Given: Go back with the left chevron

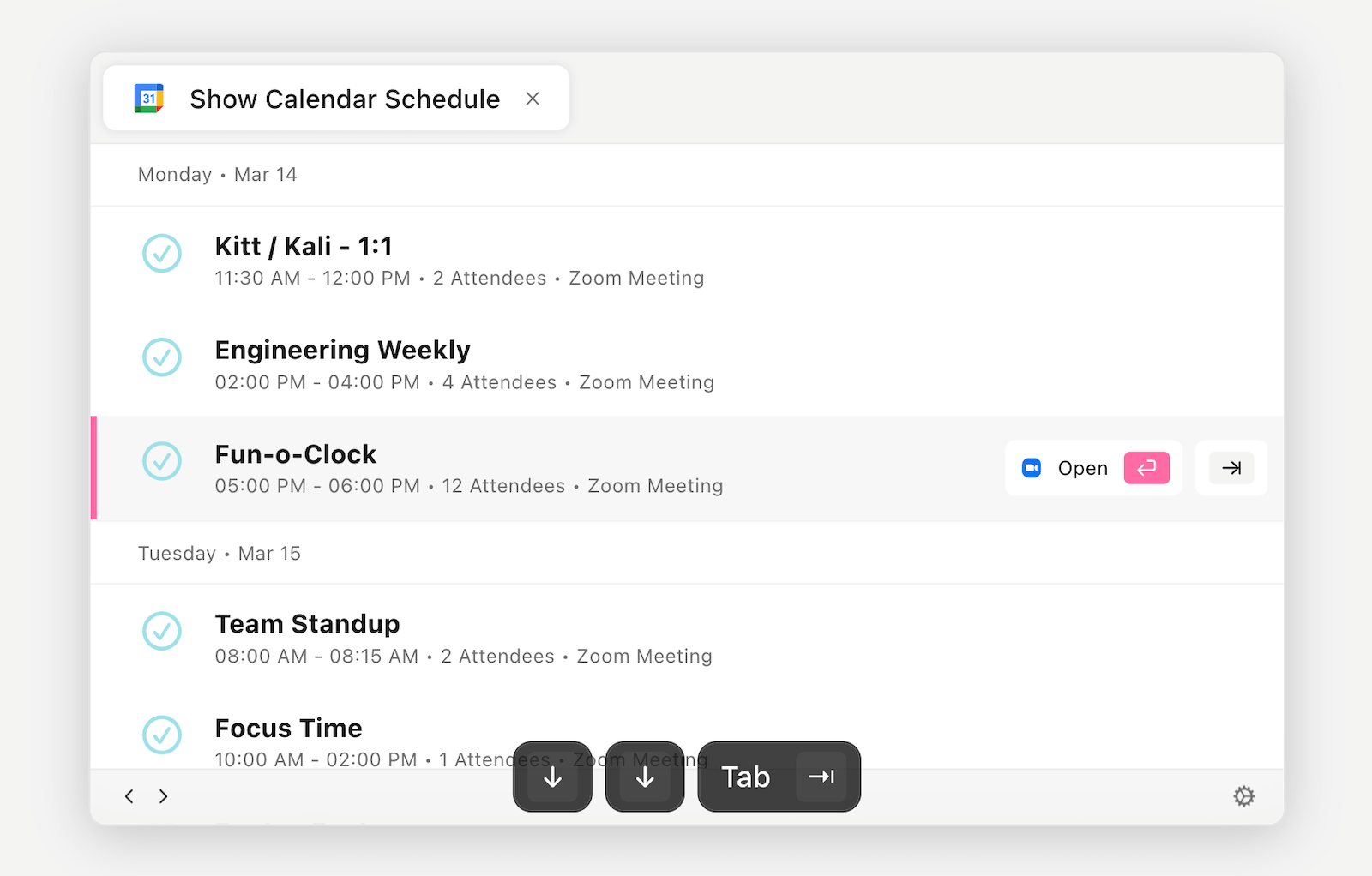Looking at the screenshot, I should pos(129,796).
